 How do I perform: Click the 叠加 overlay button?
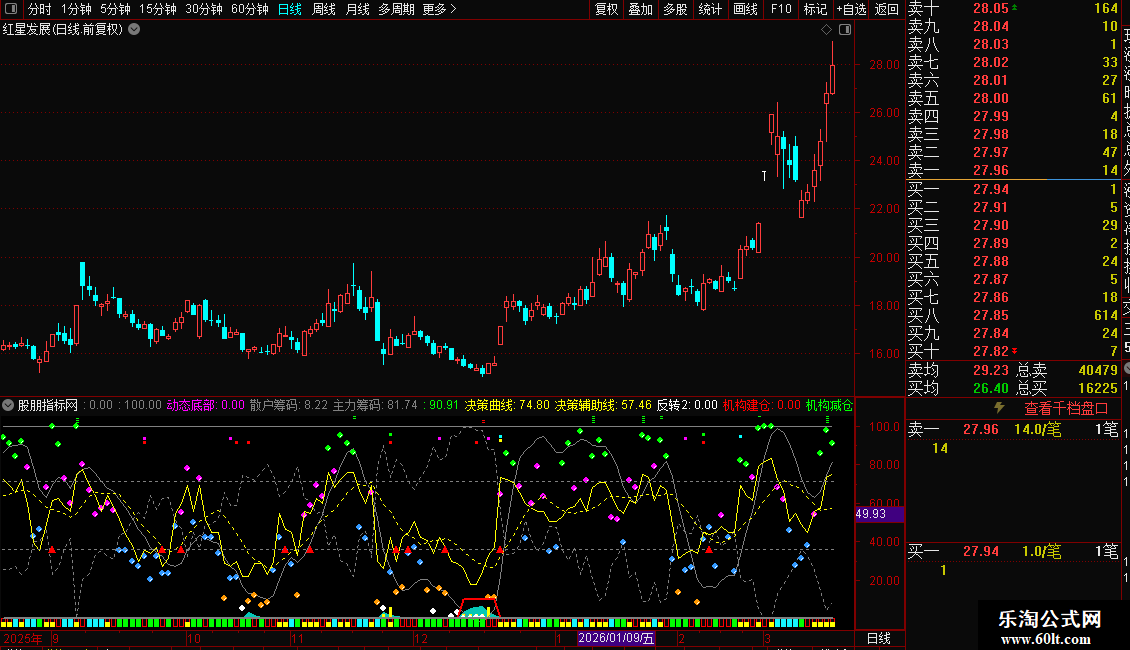click(640, 9)
